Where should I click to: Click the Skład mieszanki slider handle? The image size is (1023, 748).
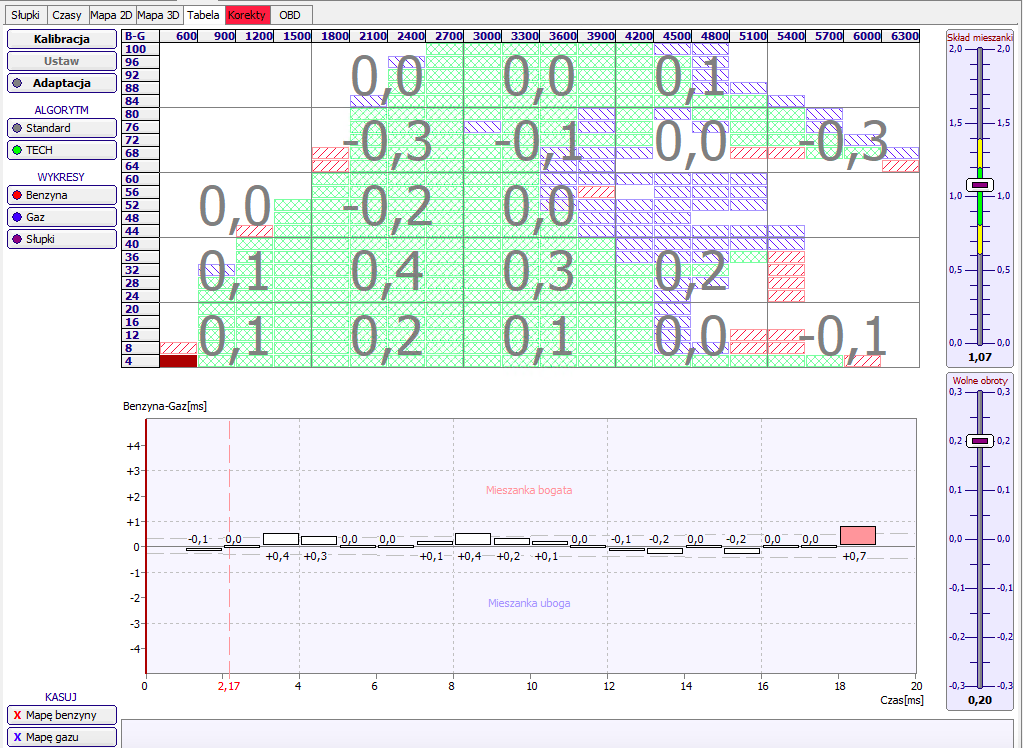(979, 185)
